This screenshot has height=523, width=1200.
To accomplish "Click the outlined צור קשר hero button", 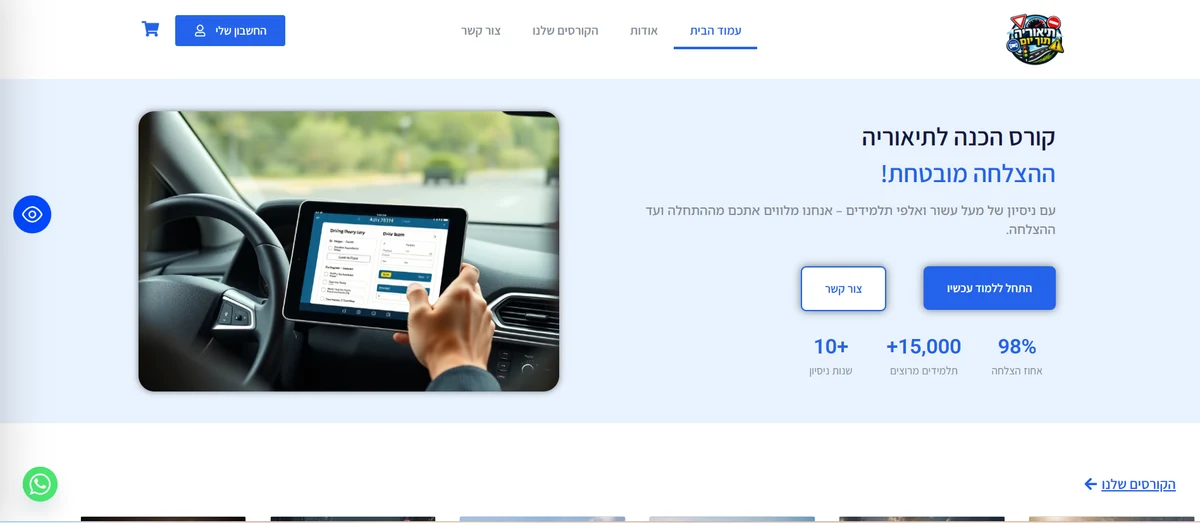I will [843, 288].
